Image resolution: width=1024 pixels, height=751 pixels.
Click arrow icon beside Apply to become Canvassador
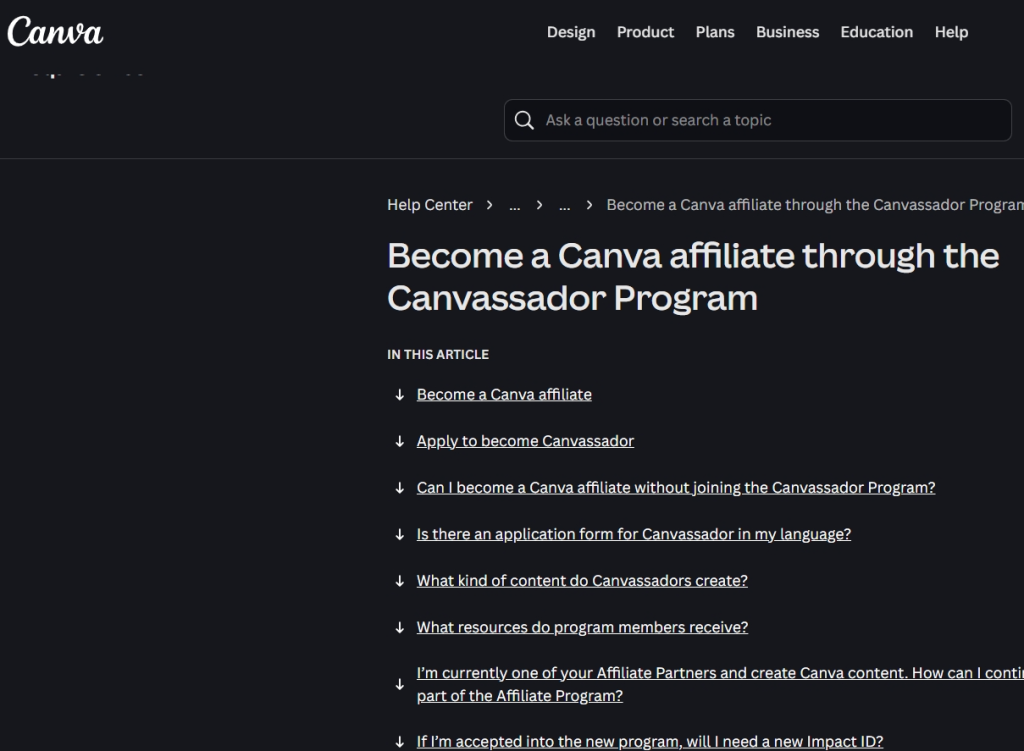(400, 441)
